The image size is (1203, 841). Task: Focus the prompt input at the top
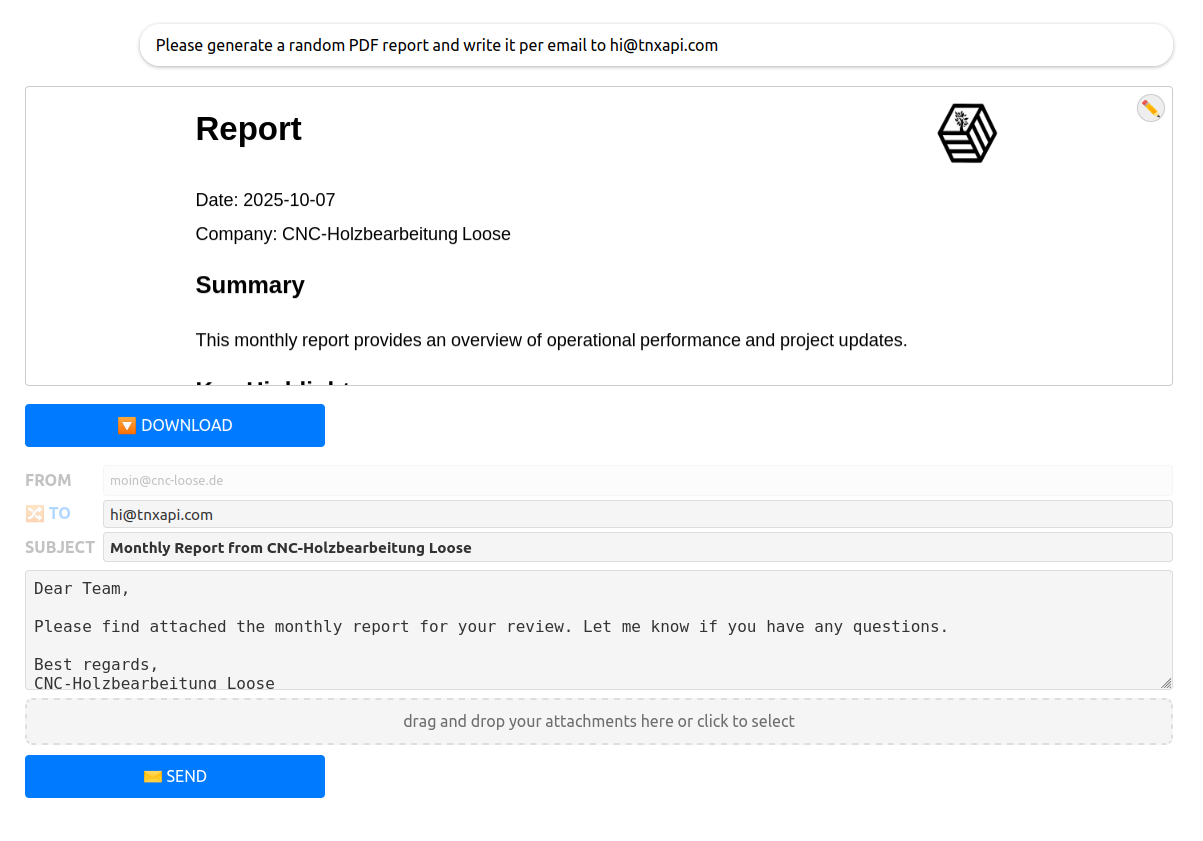click(x=655, y=45)
